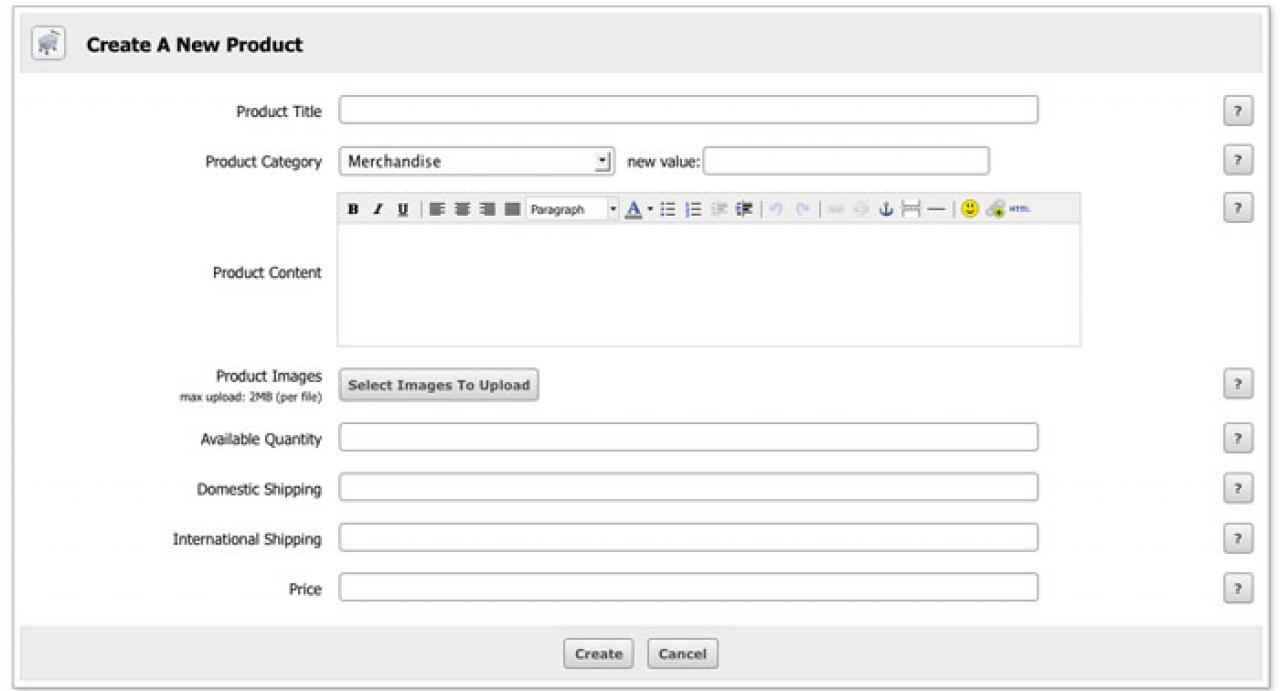Justify text in Product Content
Image resolution: width=1280 pixels, height=691 pixels.
[512, 209]
